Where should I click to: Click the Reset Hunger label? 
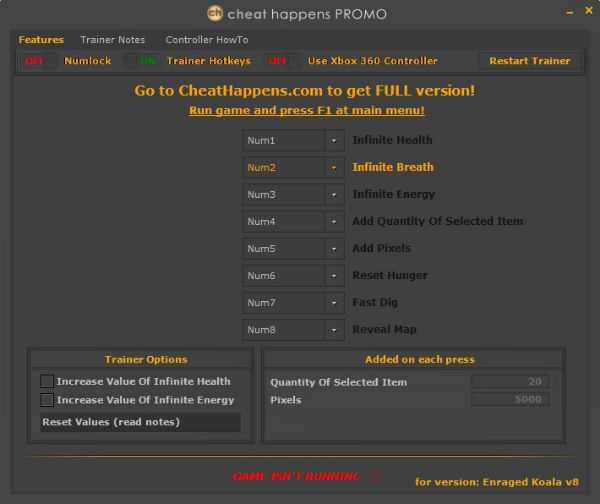[390, 276]
